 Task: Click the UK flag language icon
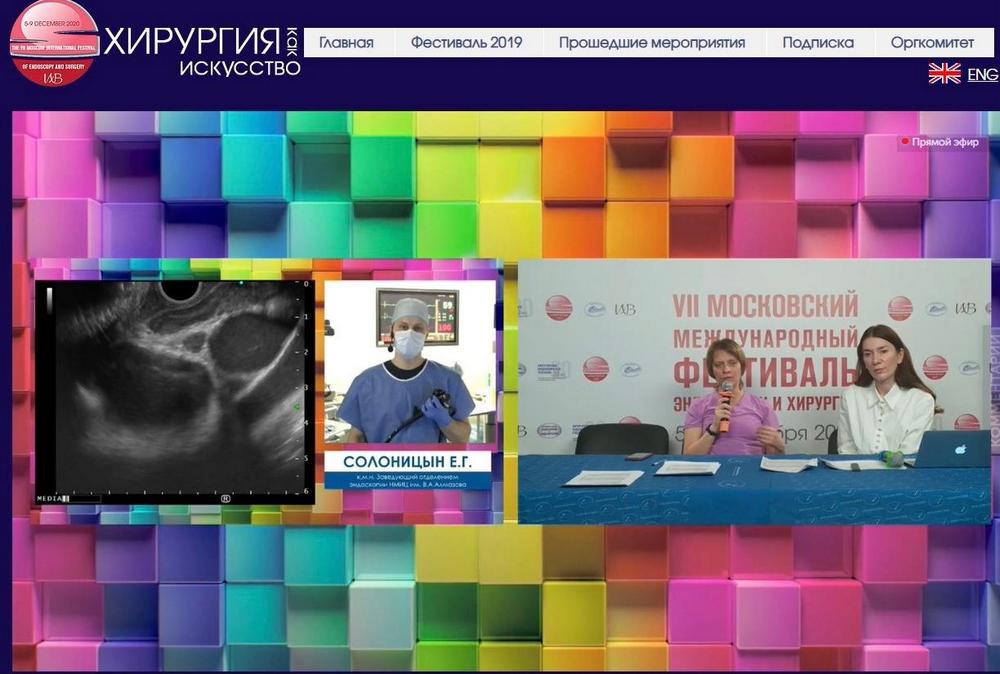click(944, 73)
